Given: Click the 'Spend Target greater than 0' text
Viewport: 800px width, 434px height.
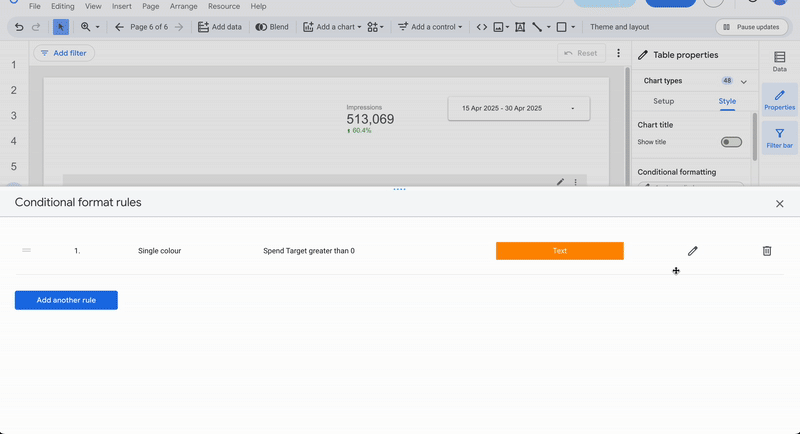Looking at the screenshot, I should [x=309, y=251].
